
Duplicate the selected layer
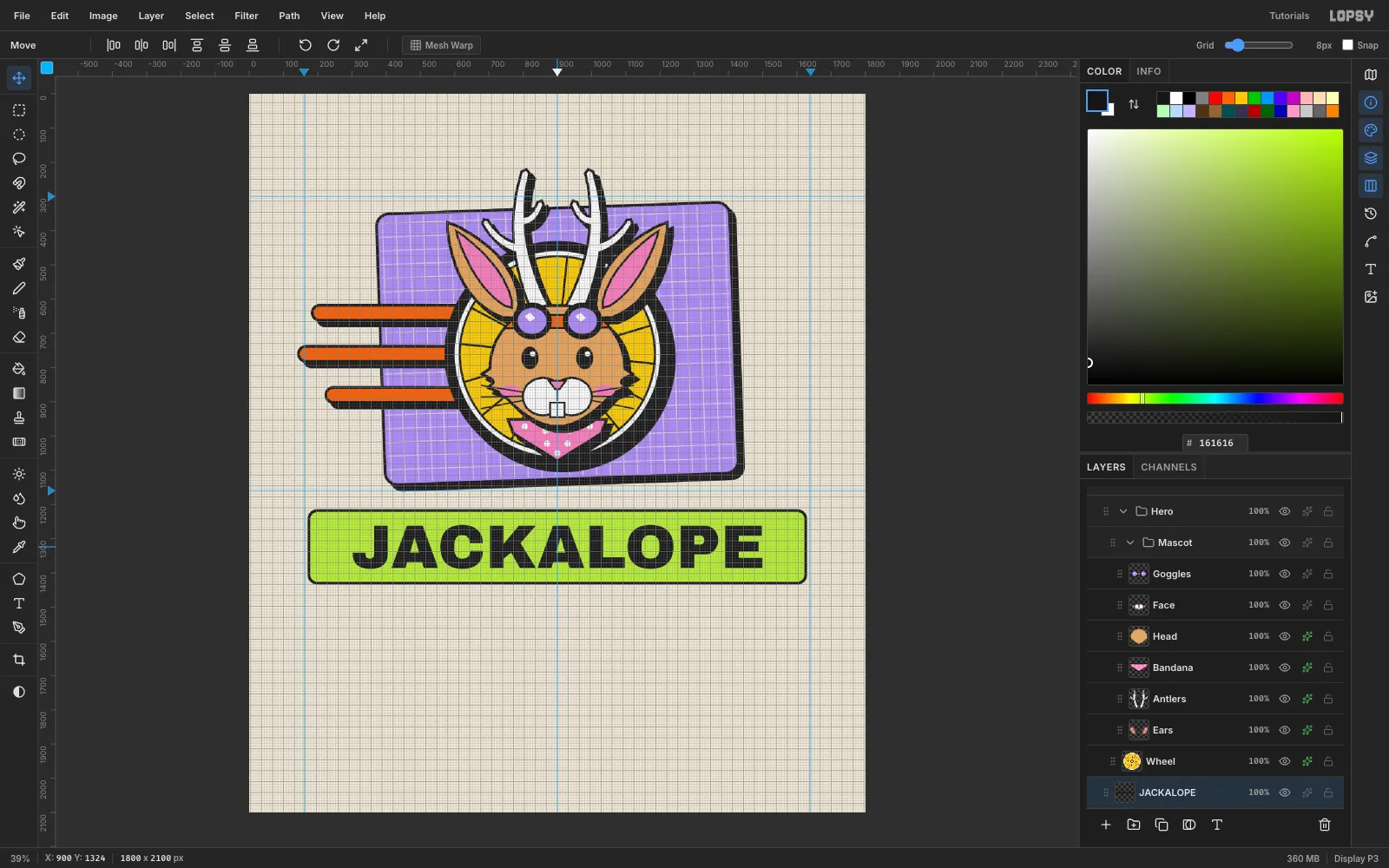pyautogui.click(x=1162, y=825)
